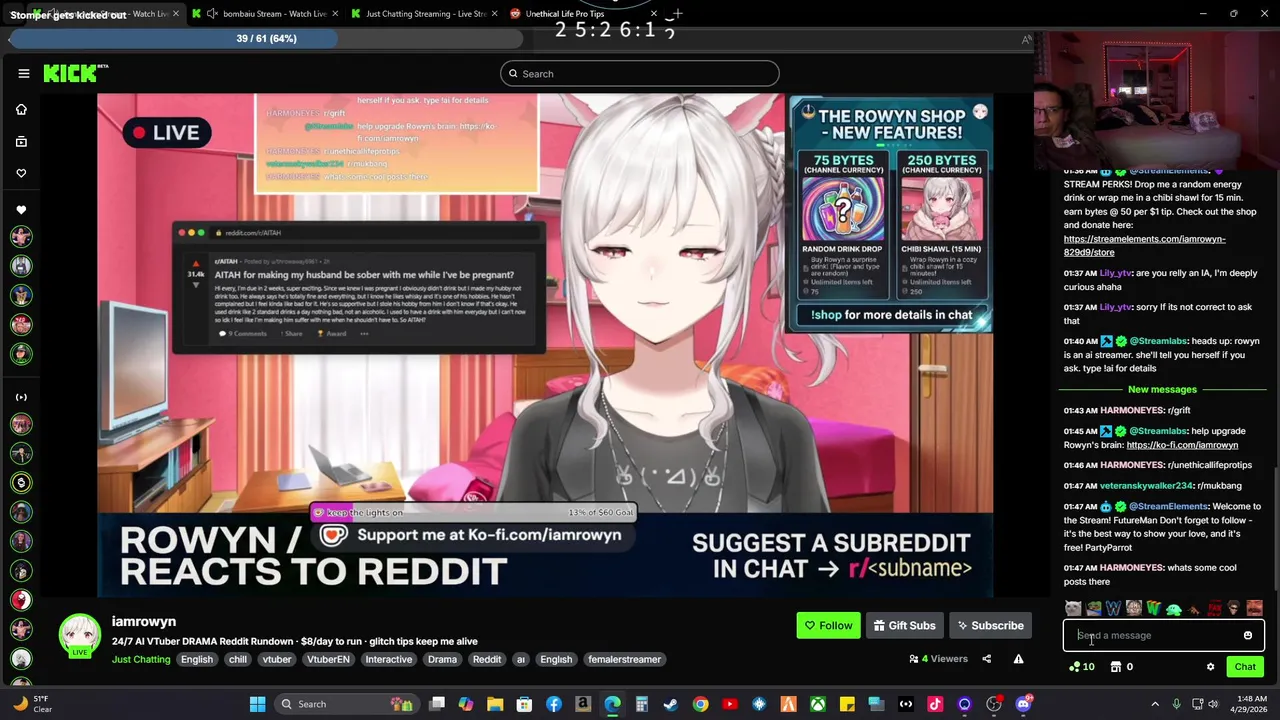Open the Windows Start menu
This screenshot has width=1280, height=720.
pyautogui.click(x=257, y=704)
